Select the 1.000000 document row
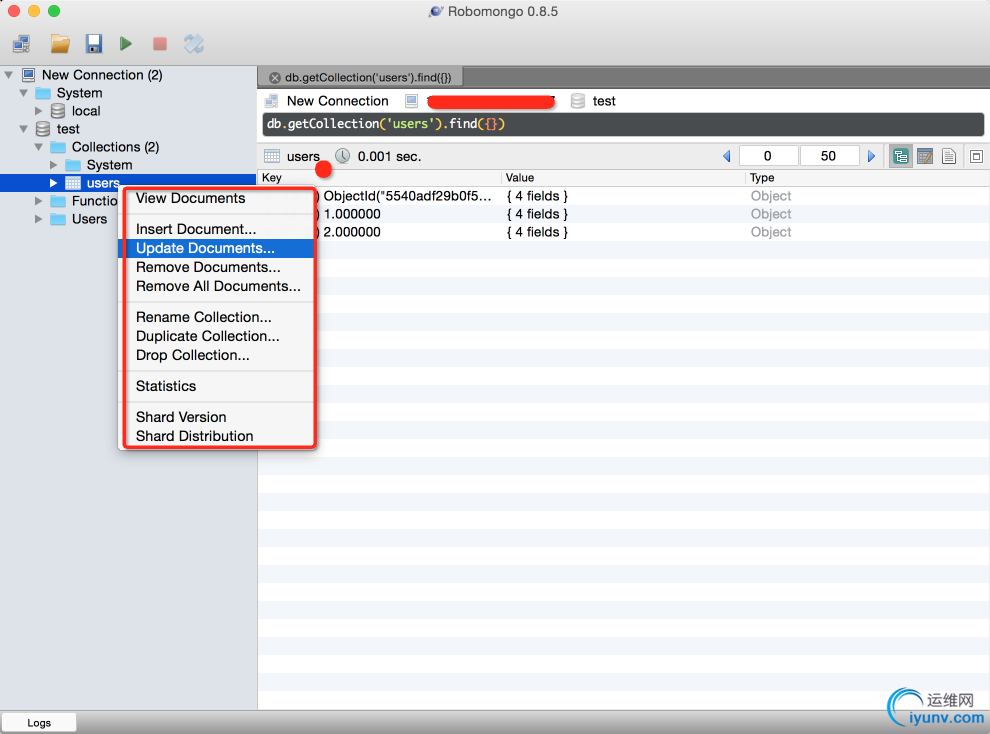 click(x=624, y=214)
